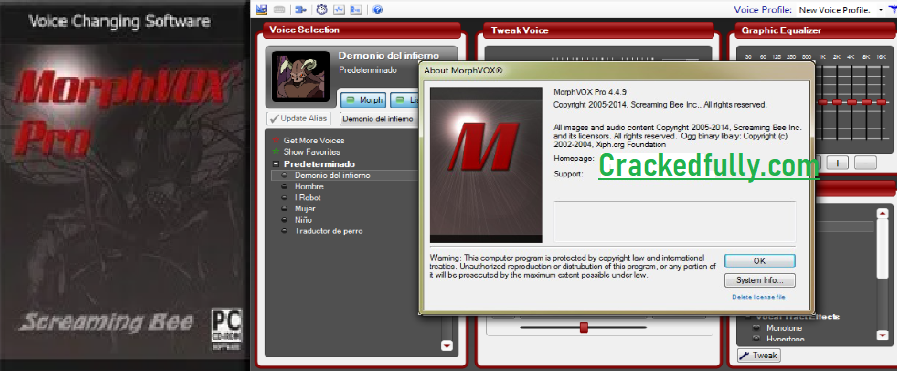Click the 4K equalizer band slider

point(852,102)
